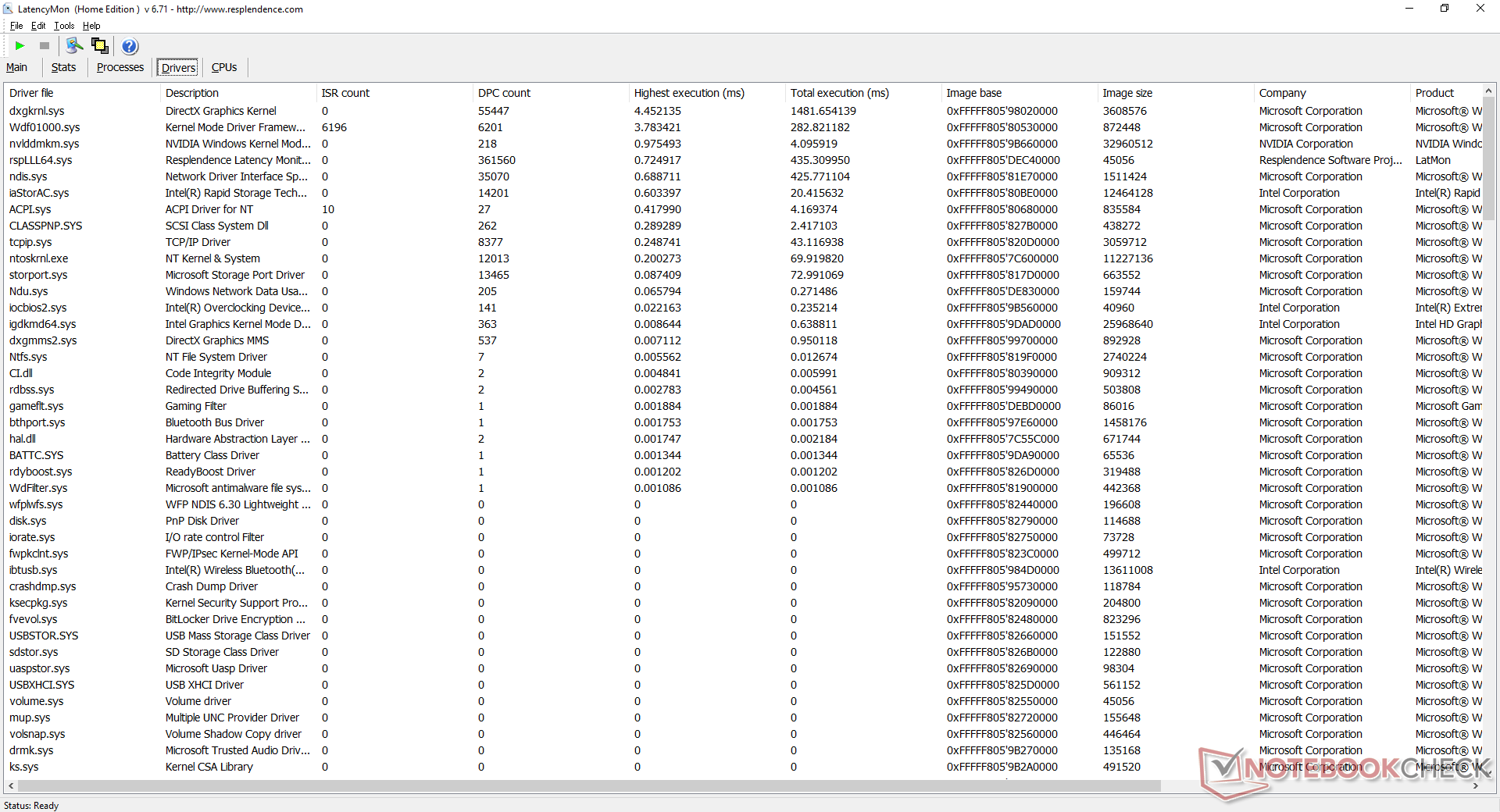This screenshot has width=1500, height=812.
Task: Click image base 0xFFFFF805'9B660000 cell
Action: [1002, 144]
